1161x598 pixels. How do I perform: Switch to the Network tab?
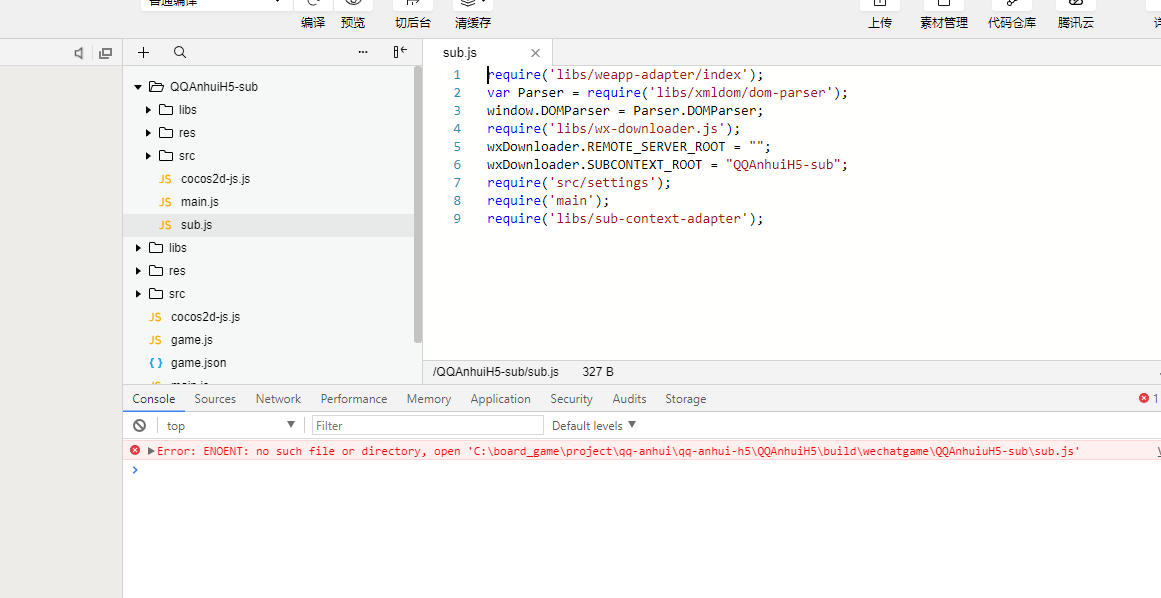coord(278,398)
